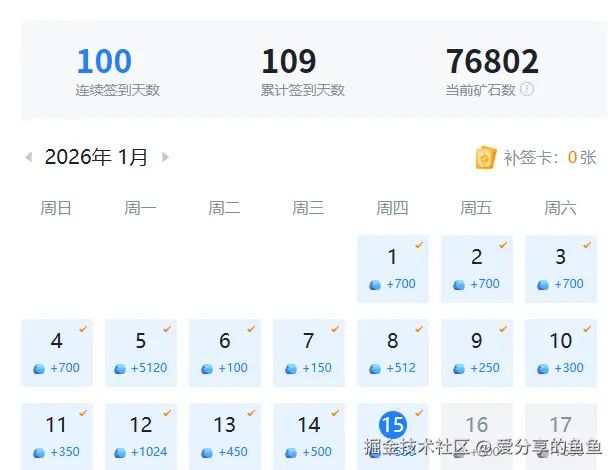Click the ore icon on day 13

(x=207, y=453)
